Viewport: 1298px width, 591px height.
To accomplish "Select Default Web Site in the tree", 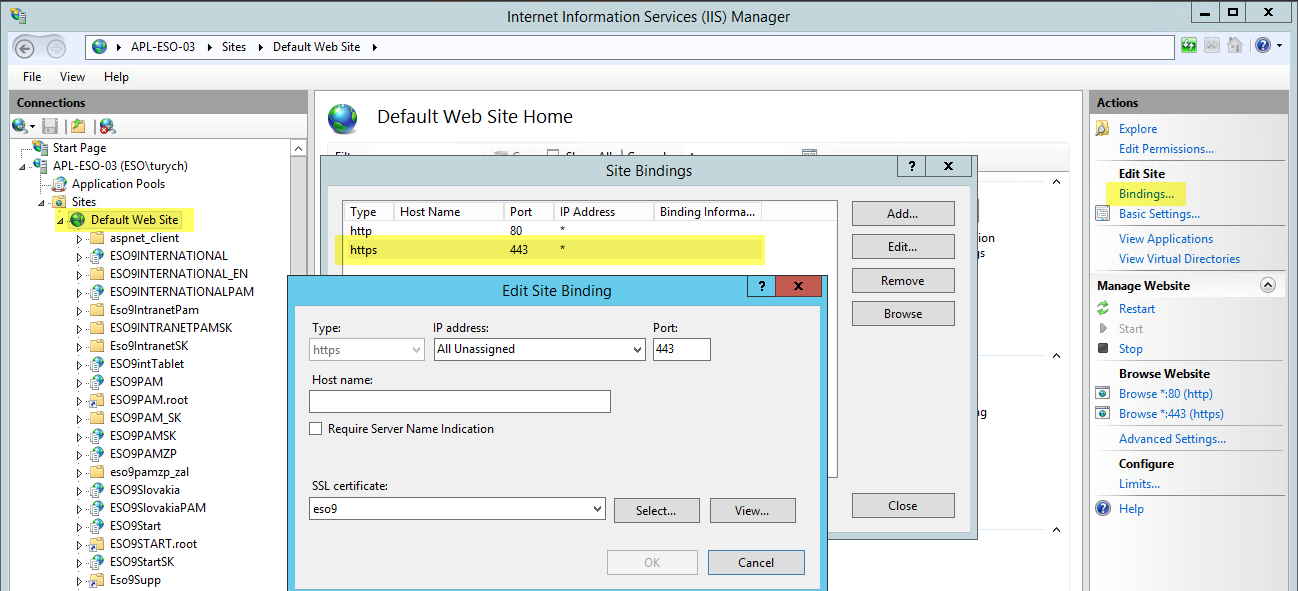I will tap(134, 220).
